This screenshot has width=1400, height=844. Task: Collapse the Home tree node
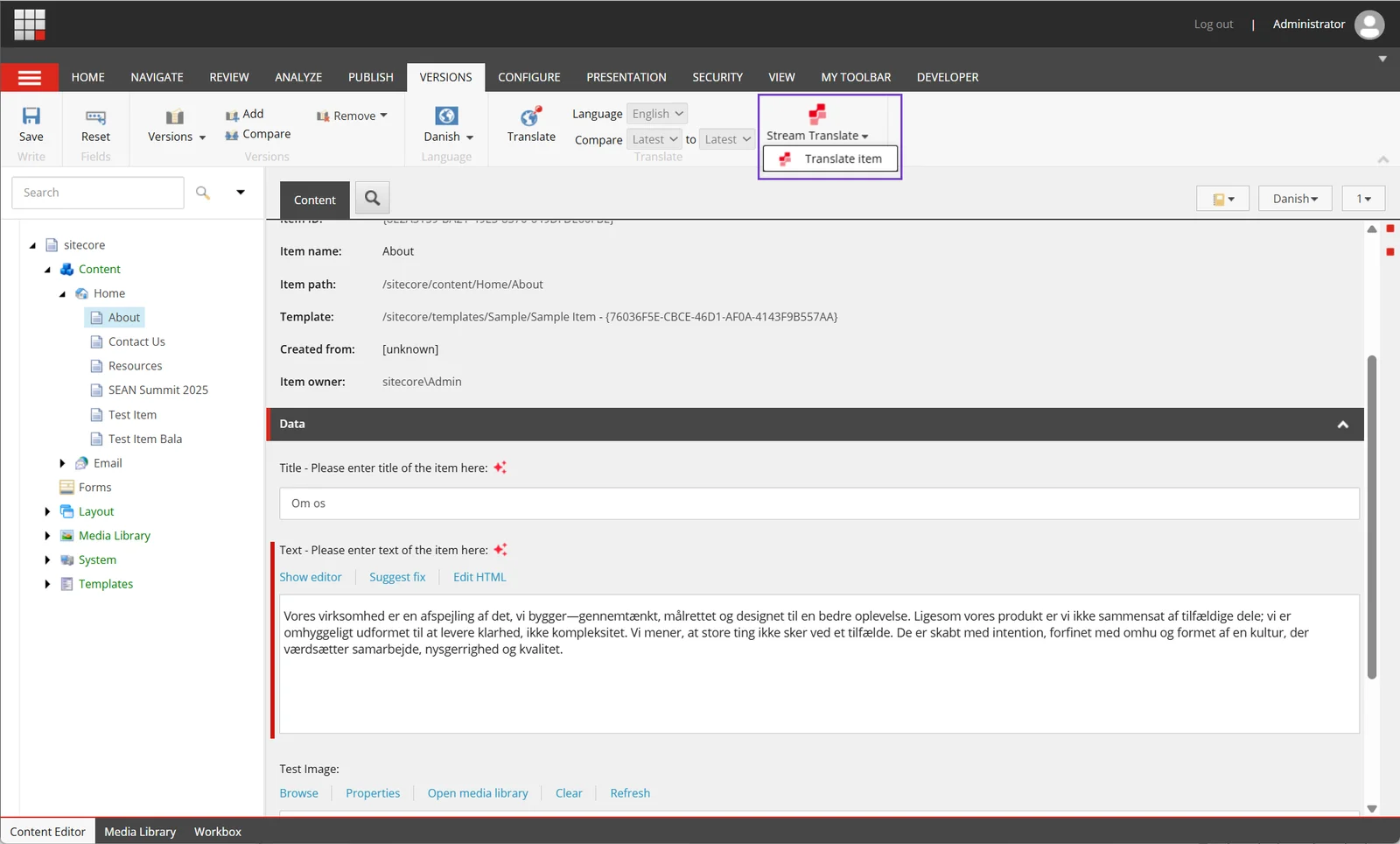pos(62,294)
